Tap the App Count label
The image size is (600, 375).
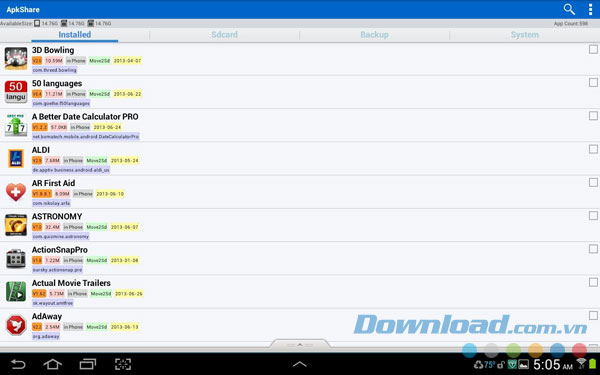click(571, 23)
